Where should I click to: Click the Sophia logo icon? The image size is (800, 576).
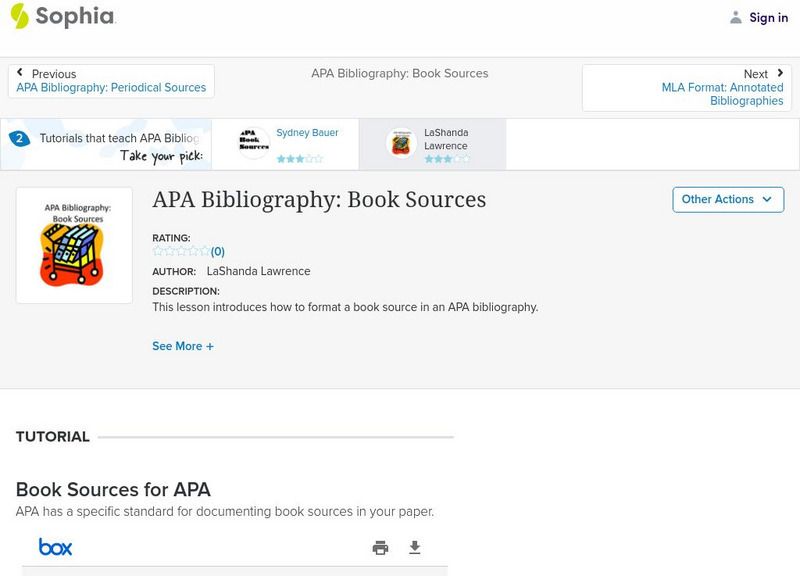coord(19,16)
